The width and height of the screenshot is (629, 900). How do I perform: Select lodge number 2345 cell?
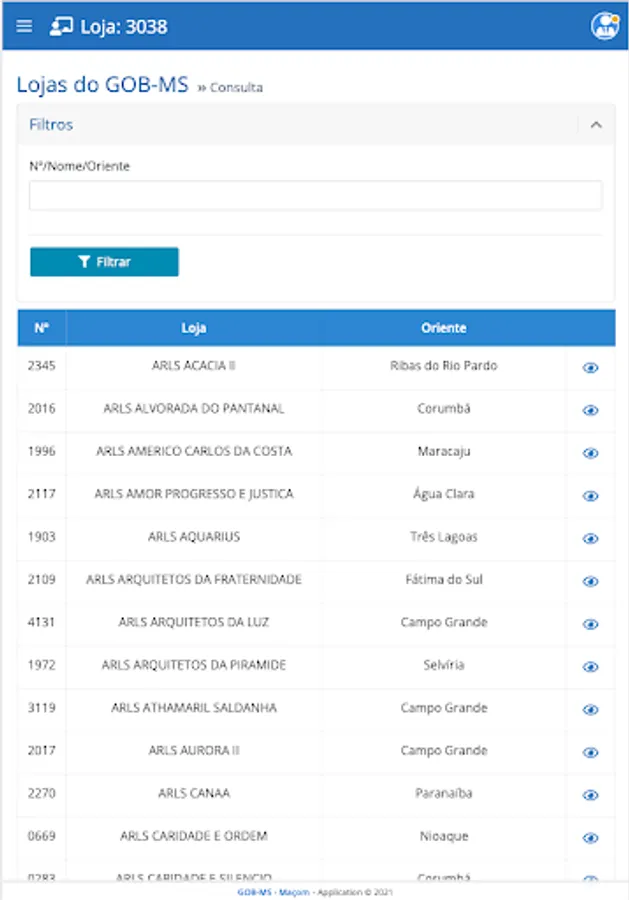point(42,366)
